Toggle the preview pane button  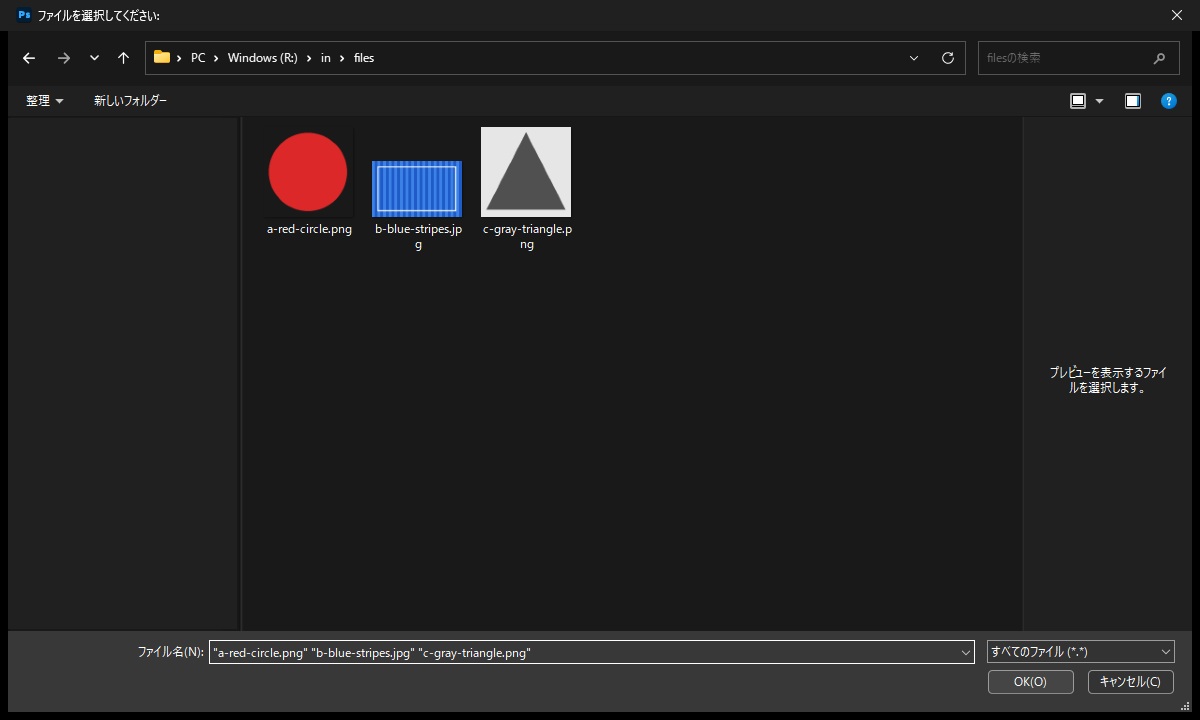[x=1133, y=101]
